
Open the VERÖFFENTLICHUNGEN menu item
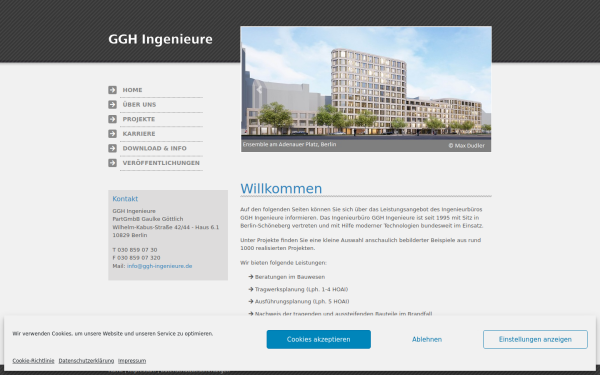161,163
